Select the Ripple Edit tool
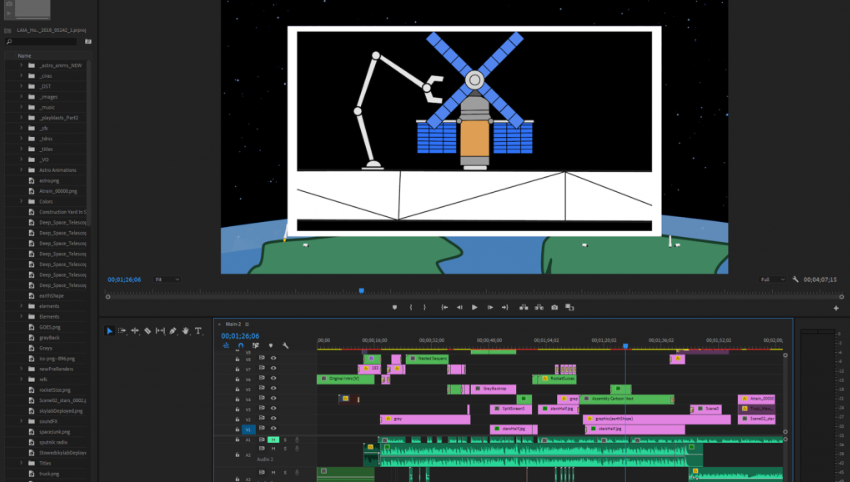Screen dimensions: 850x482 pyautogui.click(x=135, y=331)
